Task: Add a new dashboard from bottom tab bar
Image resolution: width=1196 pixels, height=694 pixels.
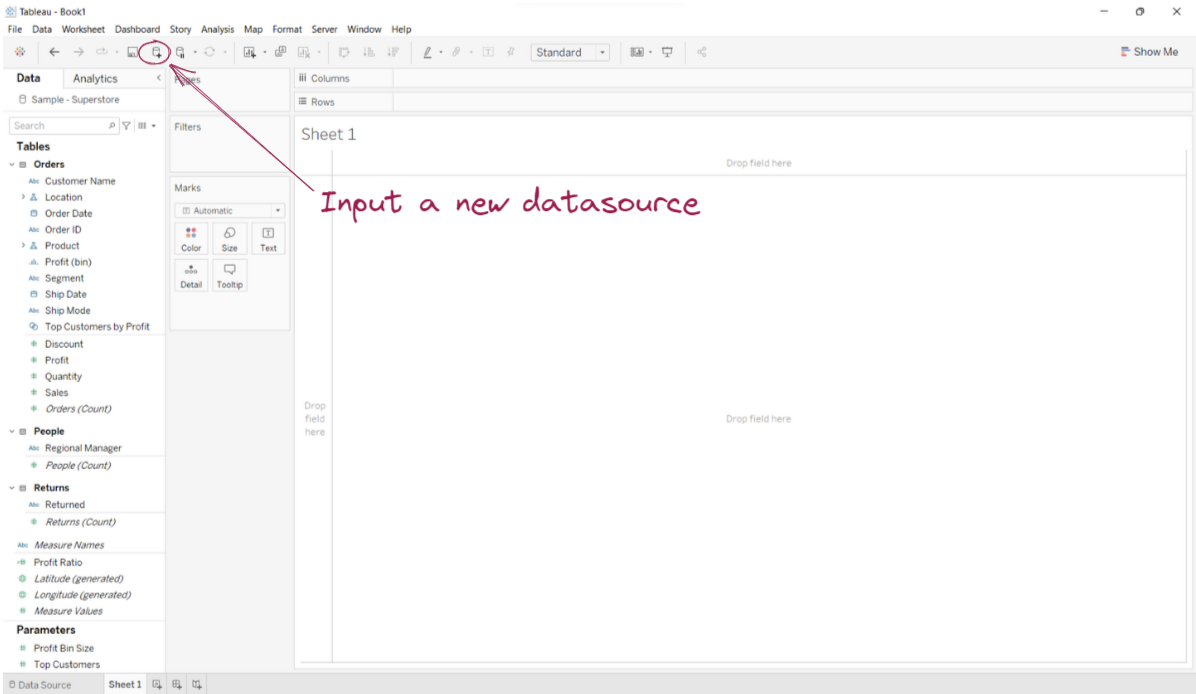Action: 177,684
